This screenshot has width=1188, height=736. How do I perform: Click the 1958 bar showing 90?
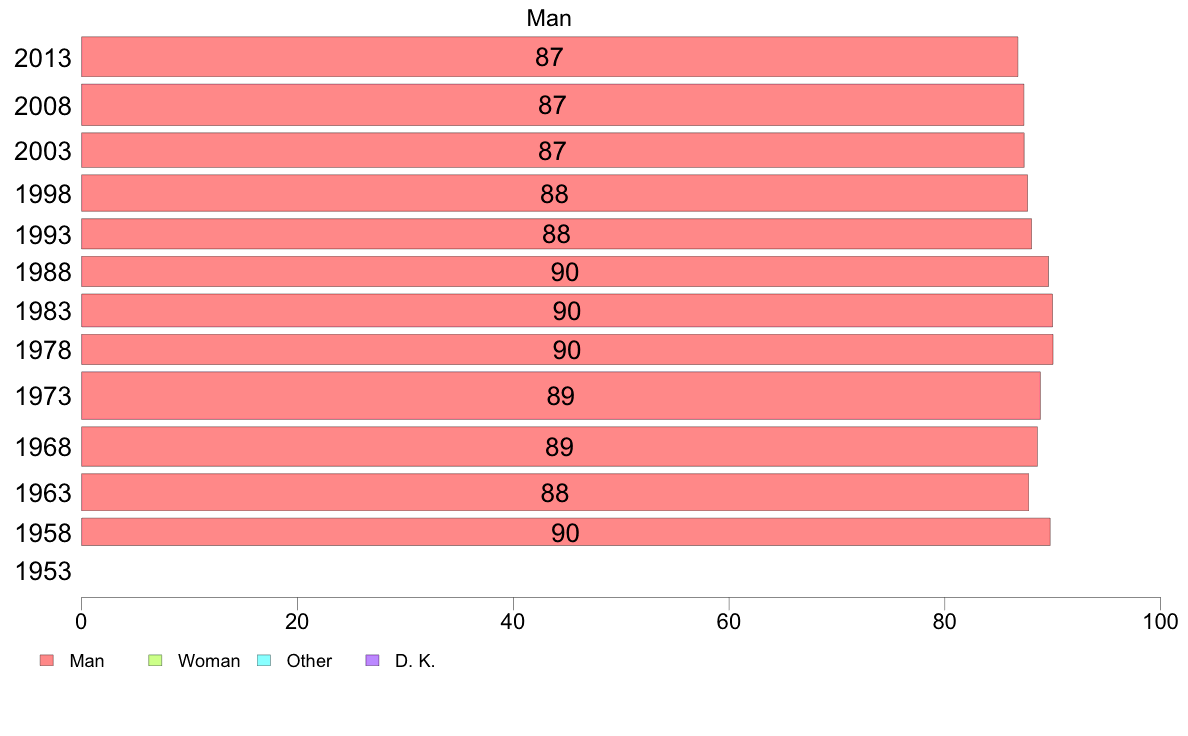click(566, 532)
